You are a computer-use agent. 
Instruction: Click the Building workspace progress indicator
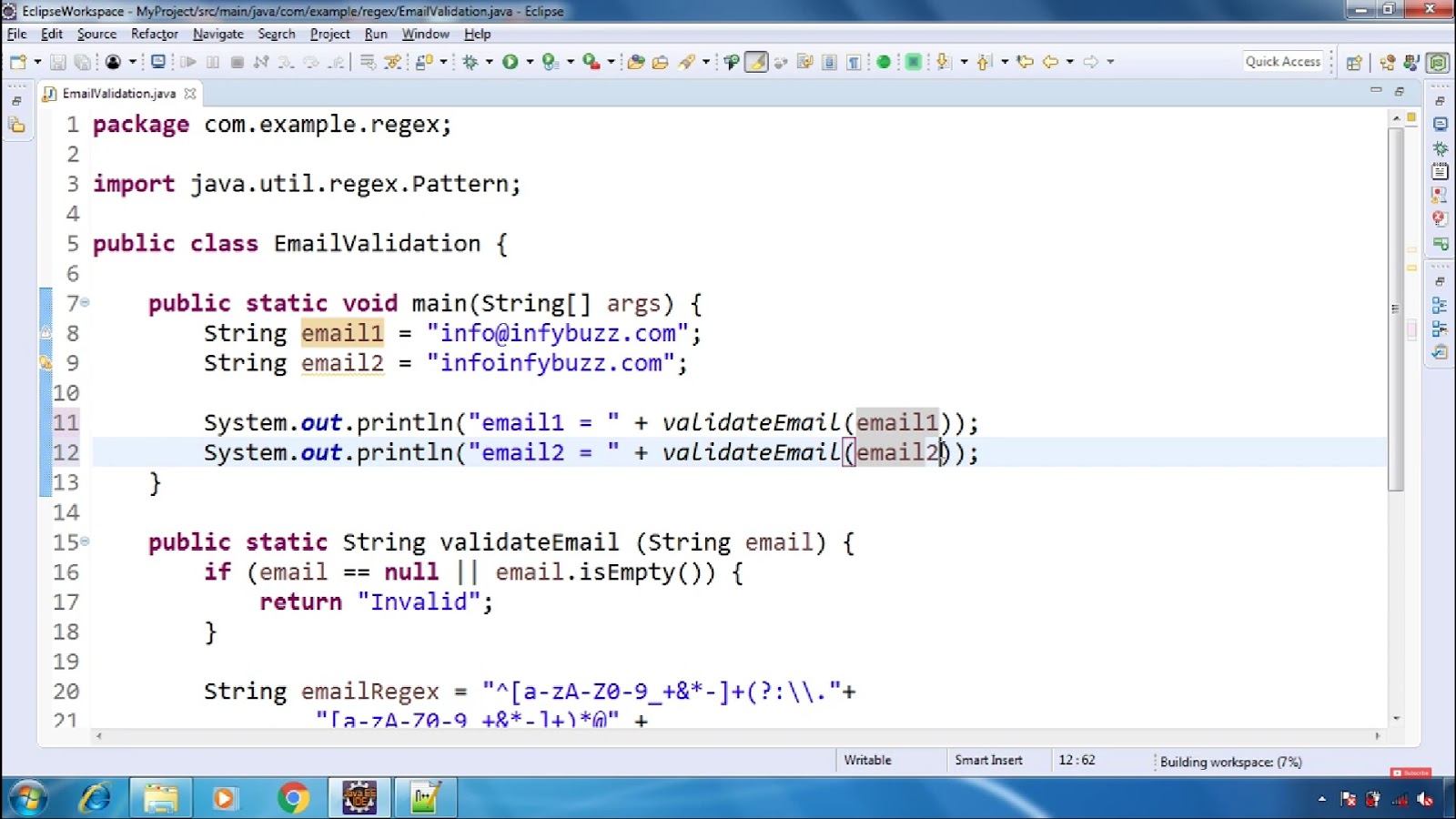[x=1230, y=762]
